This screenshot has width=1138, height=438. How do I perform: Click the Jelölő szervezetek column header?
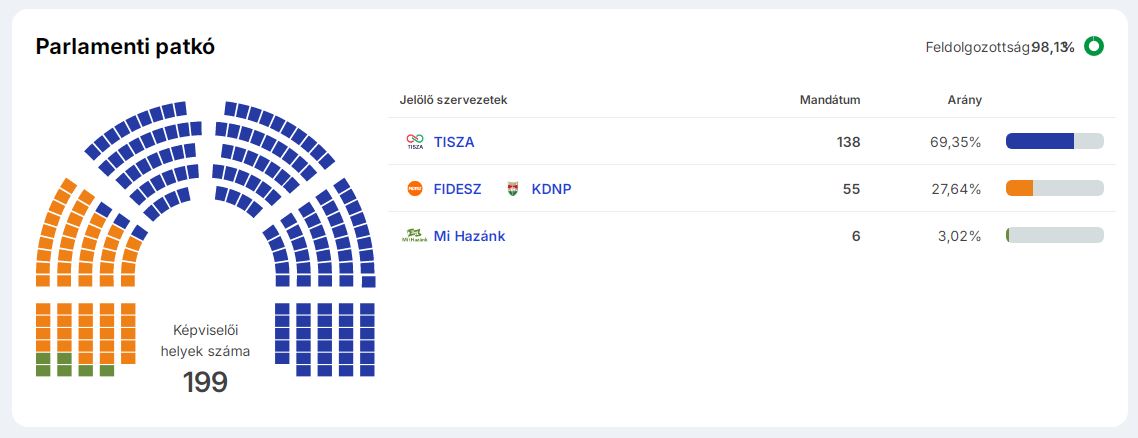point(454,100)
